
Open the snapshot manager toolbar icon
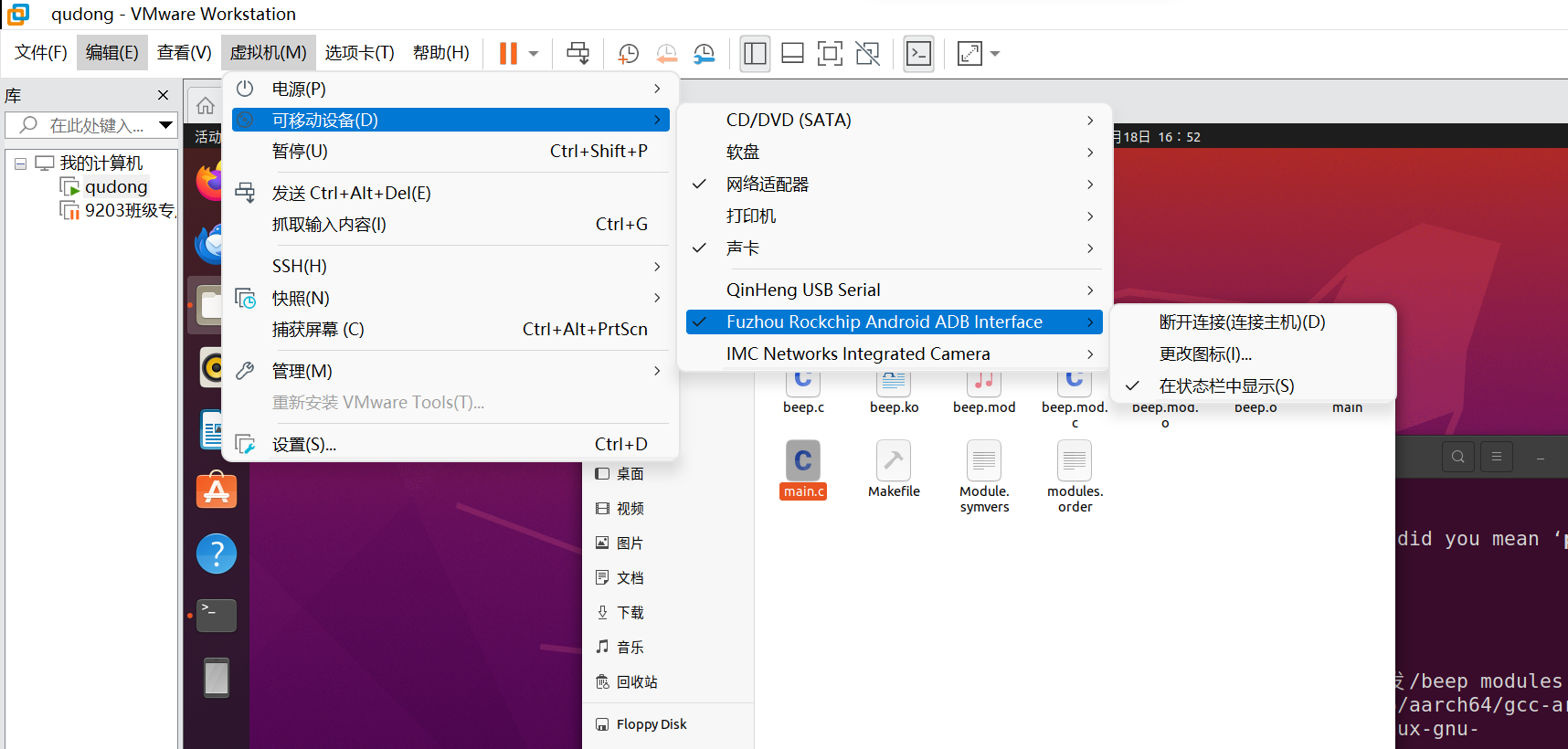(704, 54)
